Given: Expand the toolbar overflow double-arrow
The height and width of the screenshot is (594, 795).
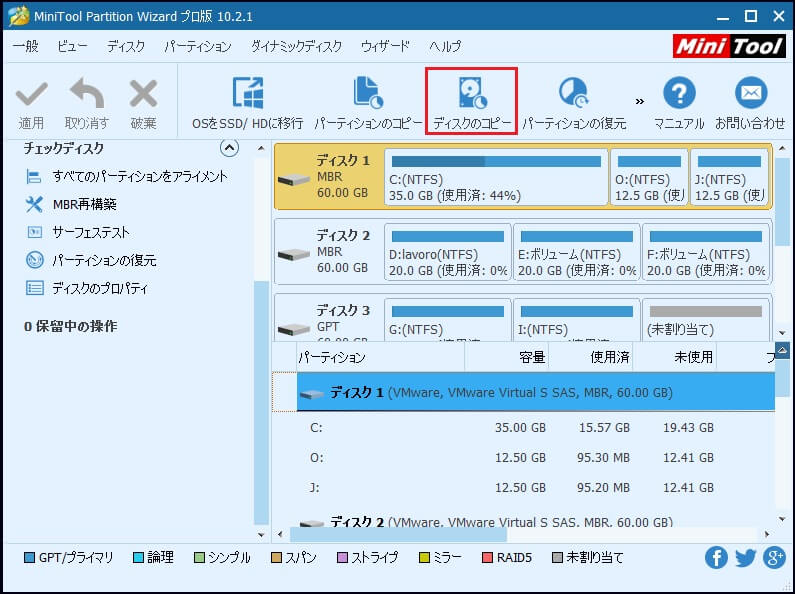Looking at the screenshot, I should [x=640, y=101].
